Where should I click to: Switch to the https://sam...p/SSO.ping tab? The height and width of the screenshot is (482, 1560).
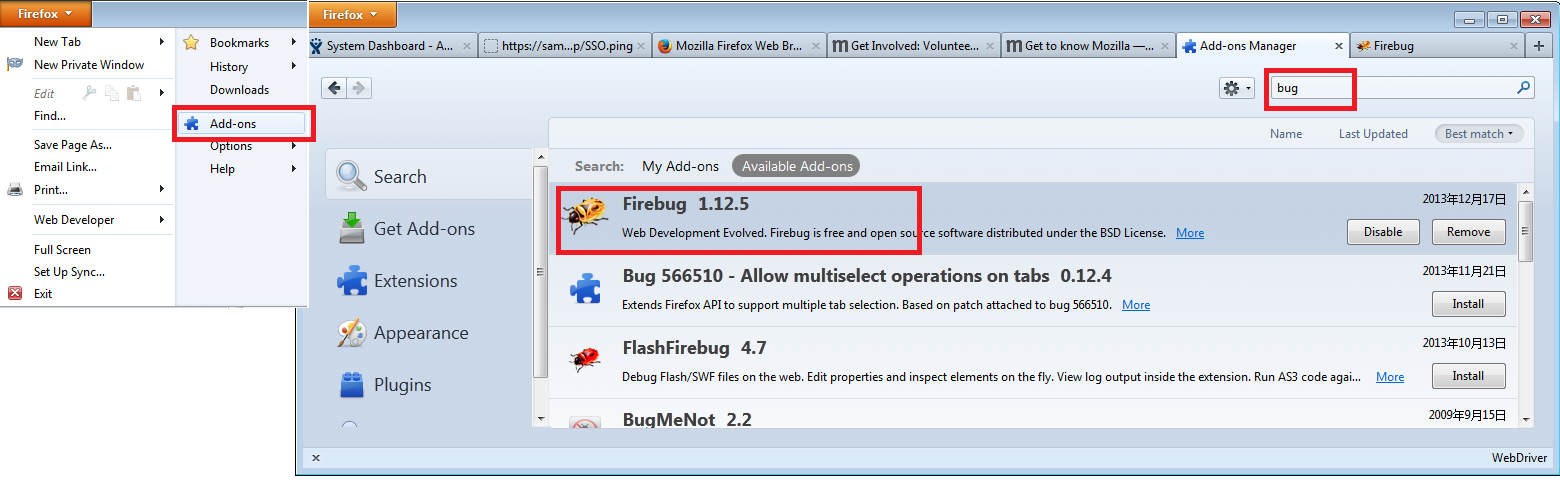coord(564,46)
